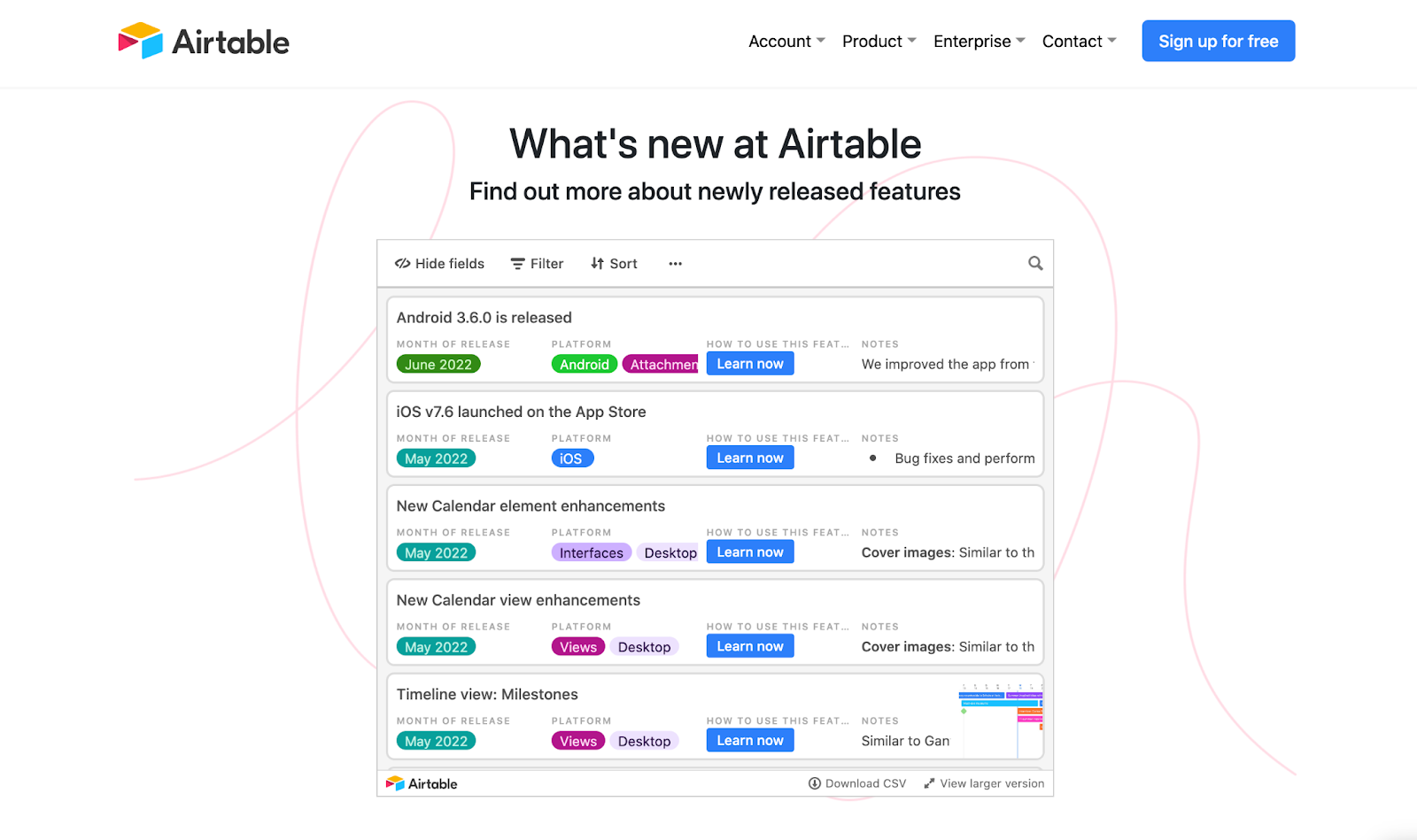
Task: Expand the Contact menu
Action: point(1079,42)
